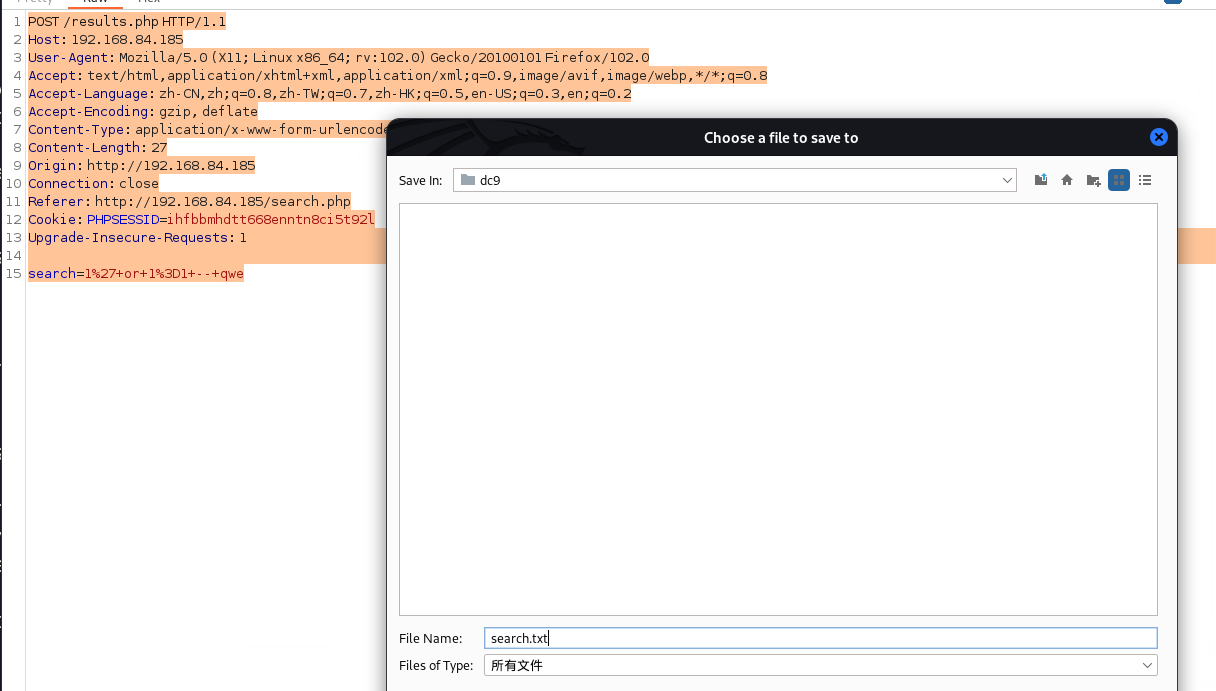Click the Upgrade-Insecure-Requests header line
Viewport: 1216px width, 691px height.
point(138,237)
